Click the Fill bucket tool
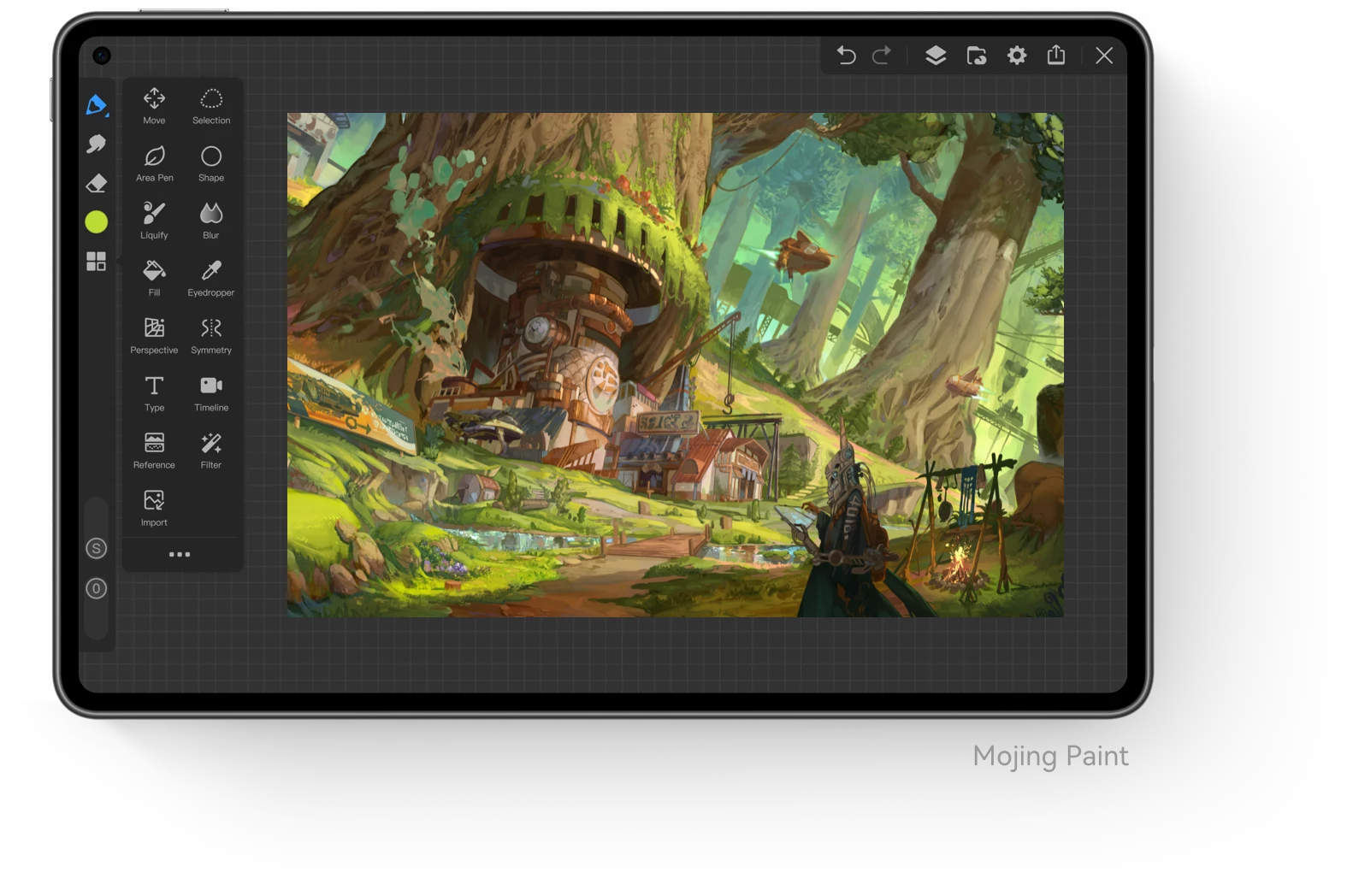This screenshot has width=1353, height=896. click(x=154, y=278)
